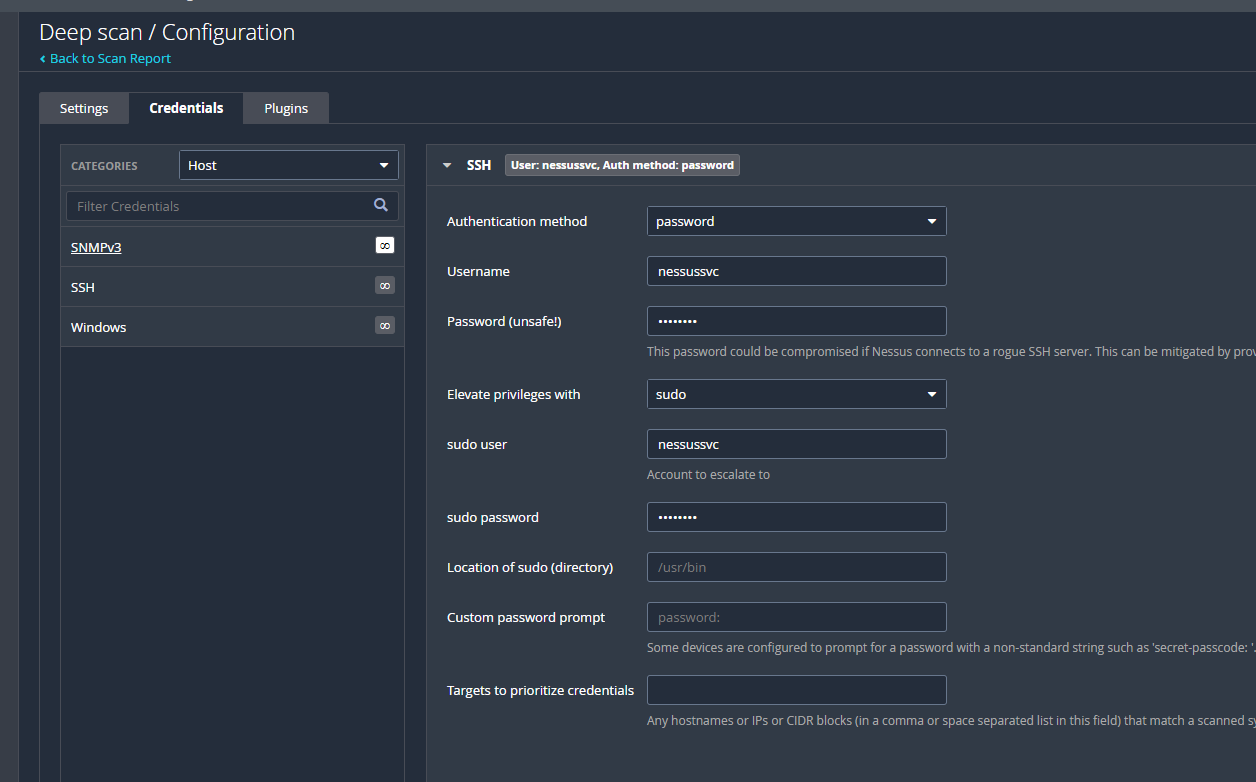Image resolution: width=1256 pixels, height=782 pixels.
Task: Go back to Scan Report
Action: point(105,58)
